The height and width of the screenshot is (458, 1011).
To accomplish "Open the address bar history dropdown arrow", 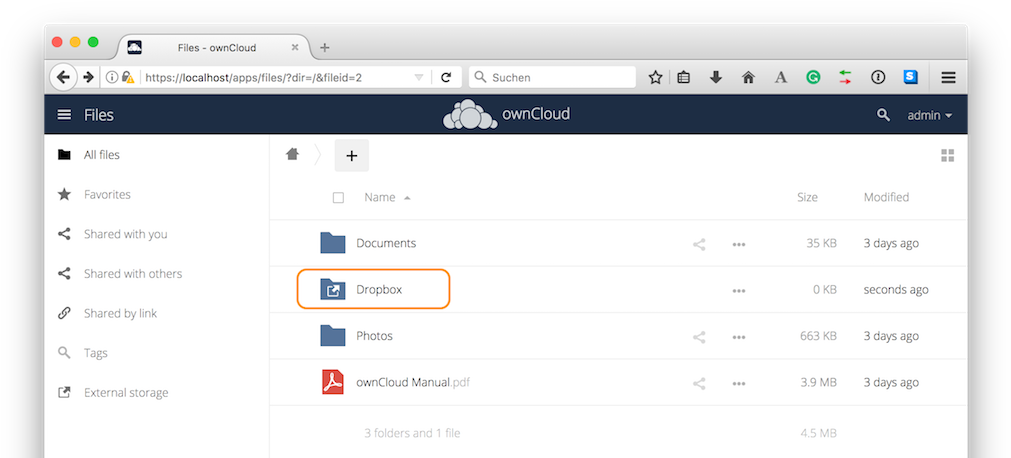I will click(x=418, y=77).
